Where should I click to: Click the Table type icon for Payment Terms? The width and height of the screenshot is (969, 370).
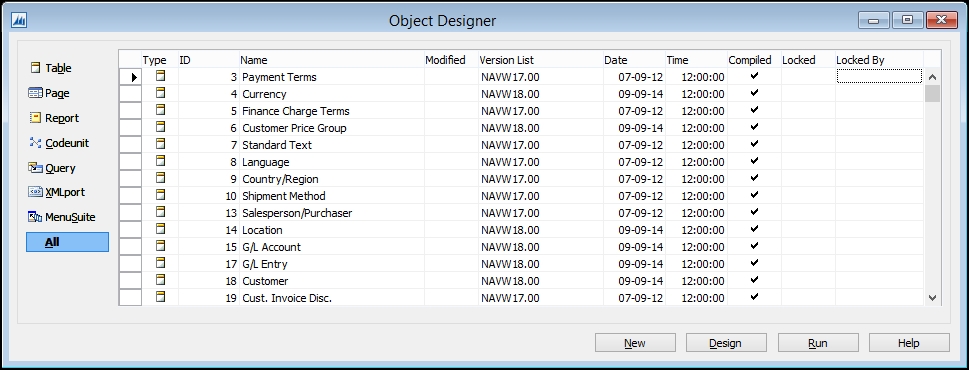160,77
